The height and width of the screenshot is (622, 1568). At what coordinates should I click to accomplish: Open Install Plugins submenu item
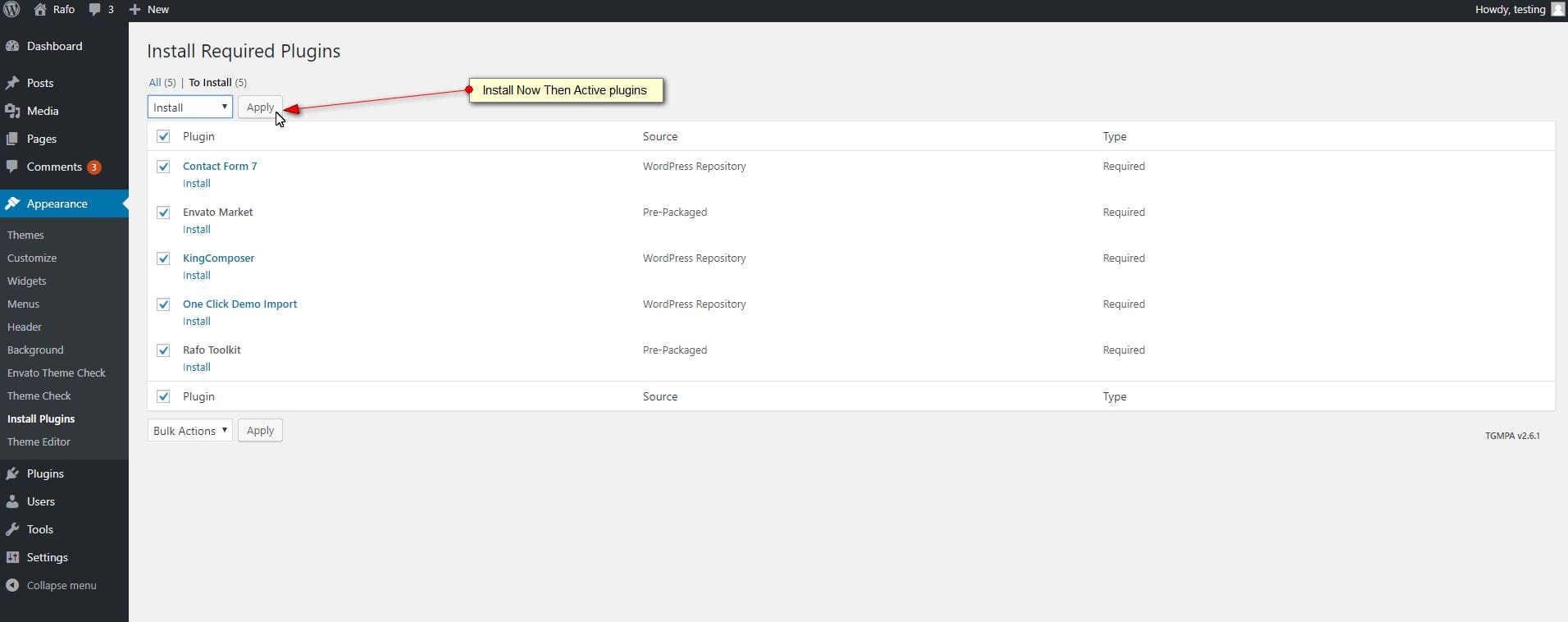(x=41, y=418)
